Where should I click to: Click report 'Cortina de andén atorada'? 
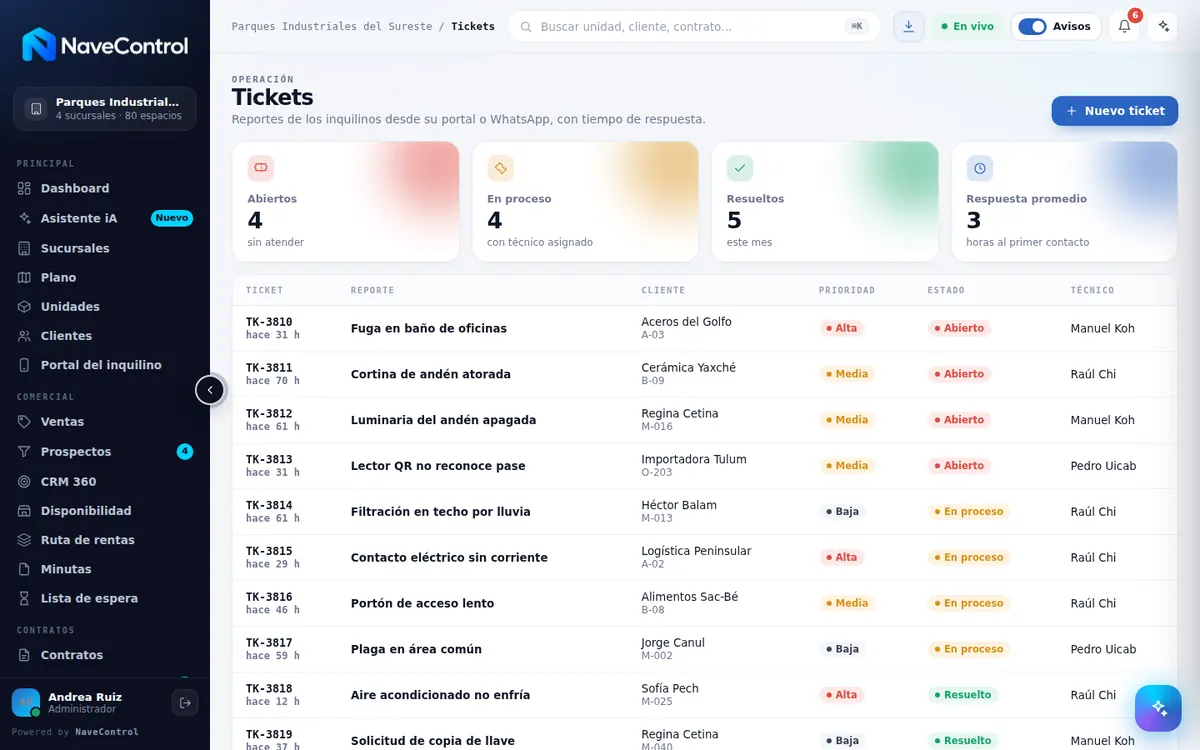pos(430,374)
